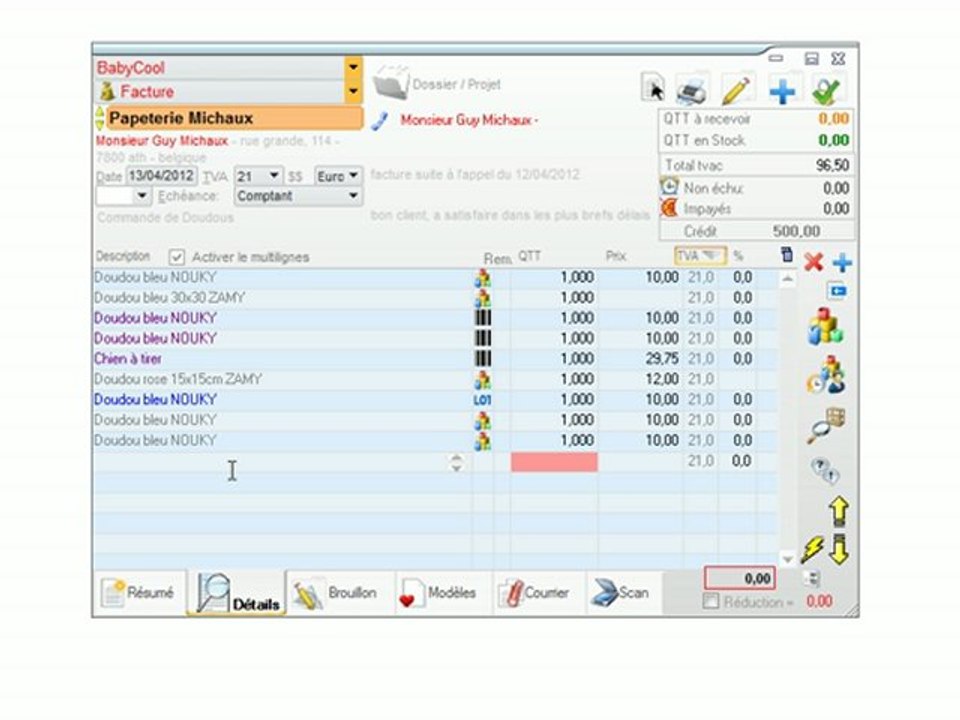Click the QTT en Stock 0,00 value
The width and height of the screenshot is (960, 720).
pos(833,140)
